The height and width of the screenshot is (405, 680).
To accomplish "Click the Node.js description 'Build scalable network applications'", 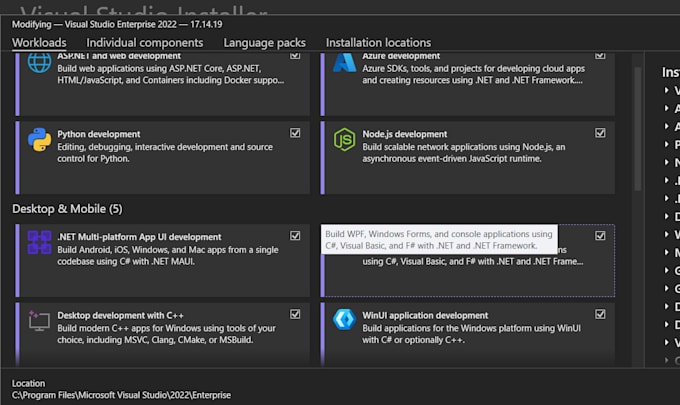I will tap(464, 153).
